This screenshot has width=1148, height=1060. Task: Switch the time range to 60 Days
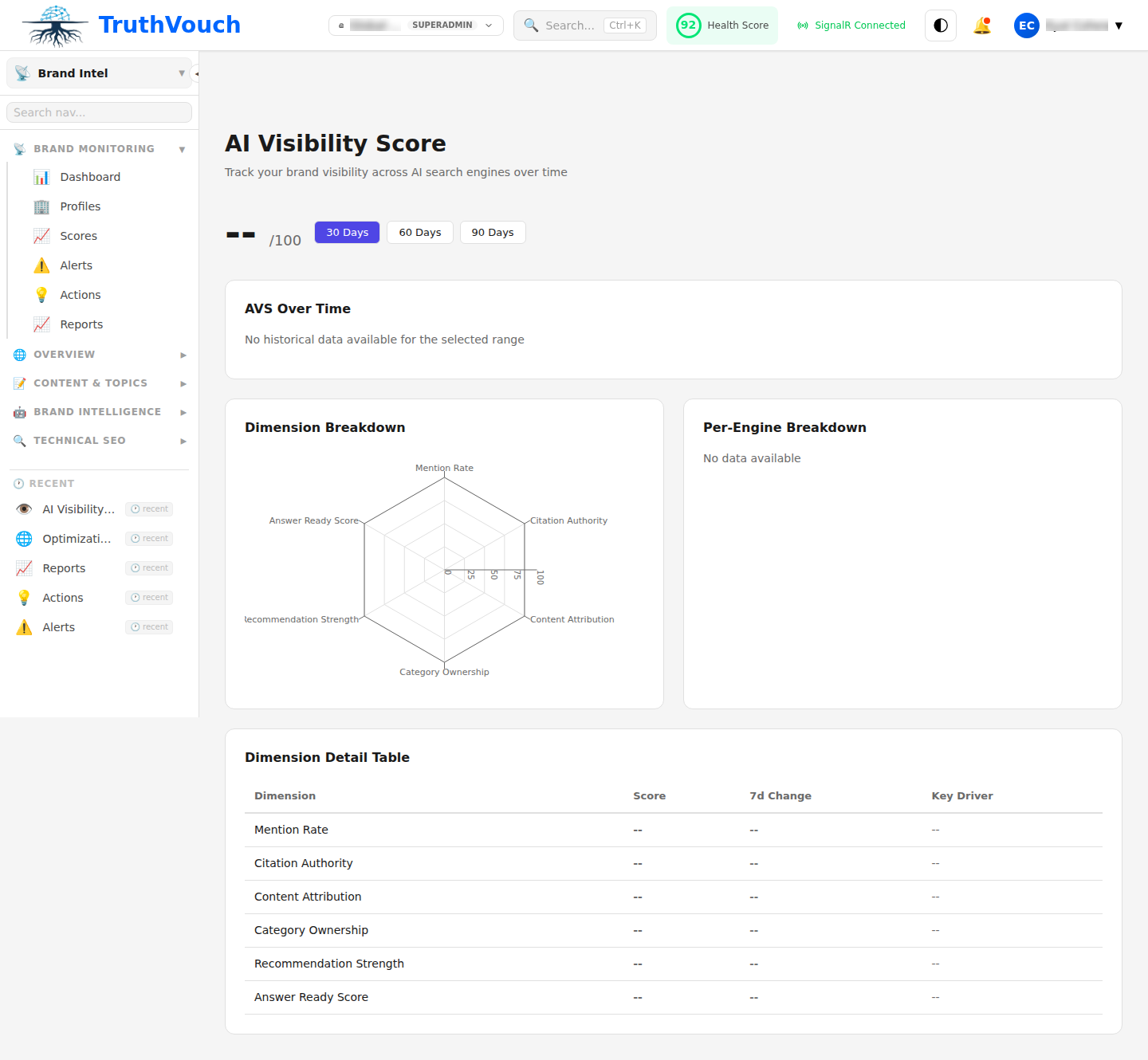click(x=419, y=232)
